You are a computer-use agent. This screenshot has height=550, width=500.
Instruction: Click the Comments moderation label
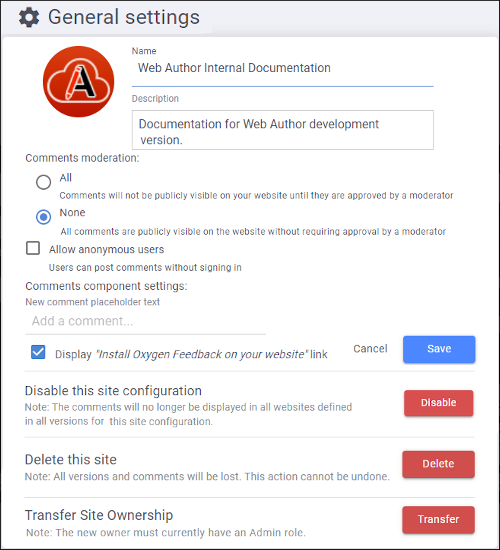(x=82, y=158)
